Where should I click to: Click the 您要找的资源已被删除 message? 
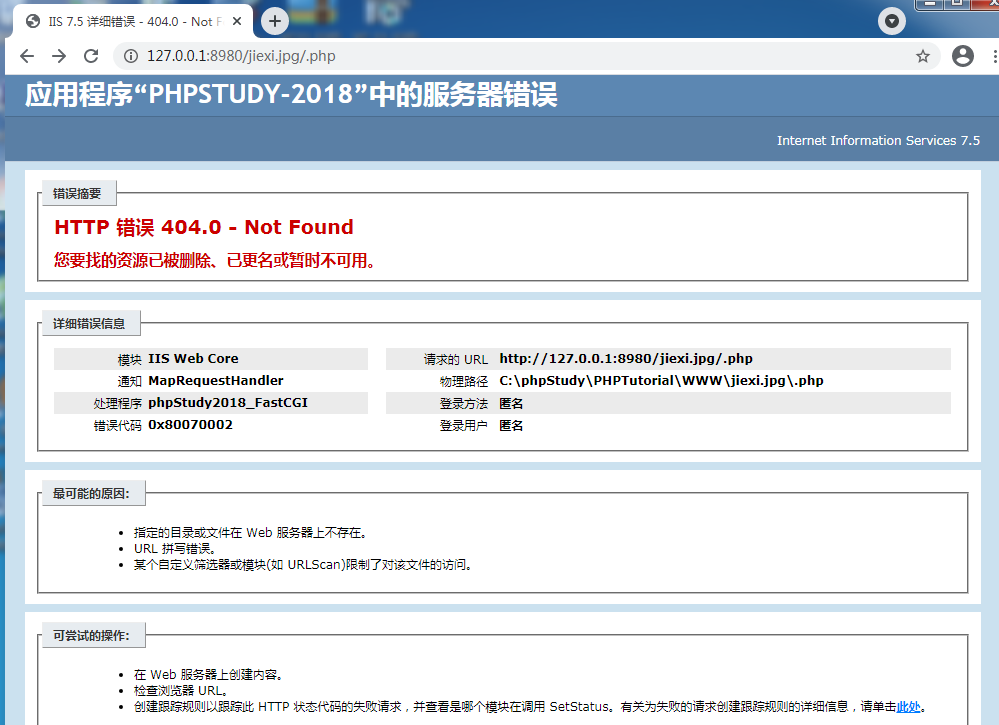click(x=214, y=261)
